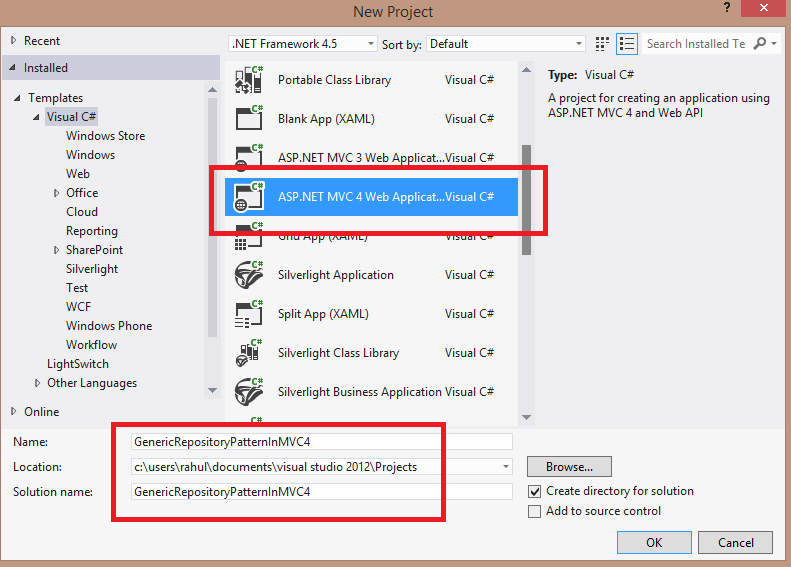This screenshot has height=567, width=791.
Task: Click the Split App (XAML) template icon
Action: 248,314
